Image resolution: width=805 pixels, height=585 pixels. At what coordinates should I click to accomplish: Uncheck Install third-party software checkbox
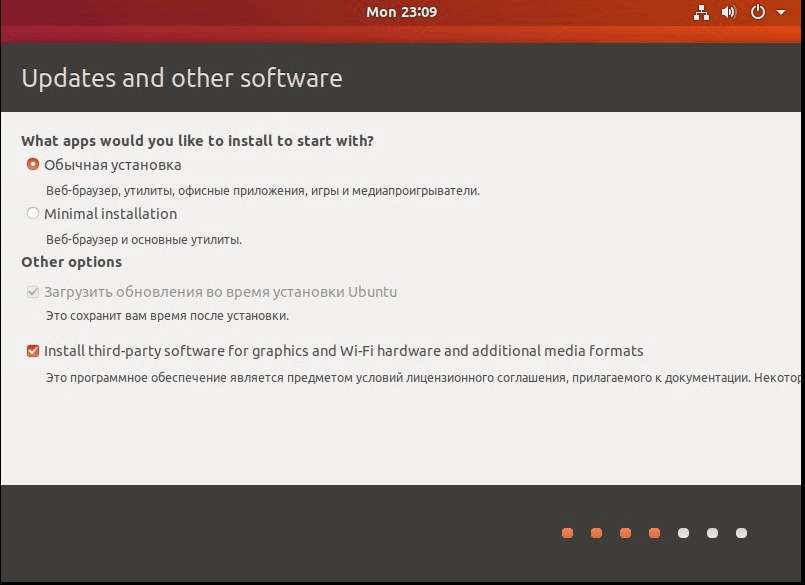click(x=33, y=351)
